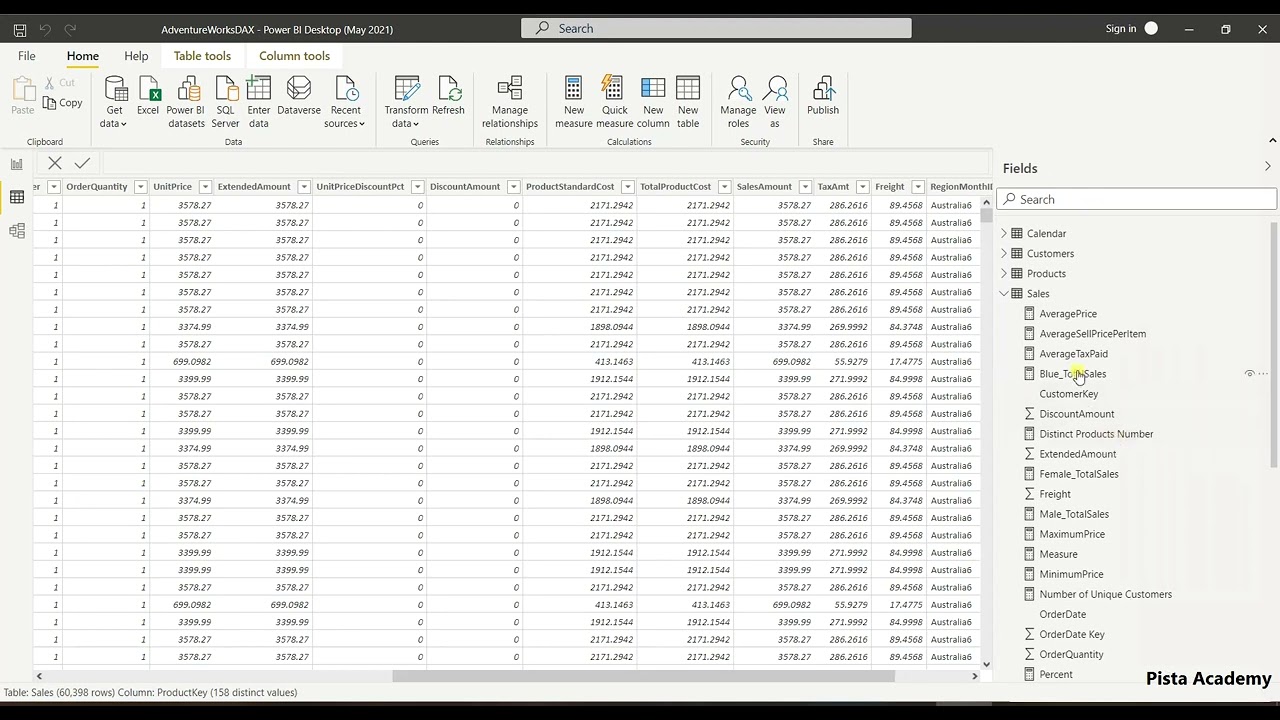
Task: Click Sign in
Action: point(1121,29)
